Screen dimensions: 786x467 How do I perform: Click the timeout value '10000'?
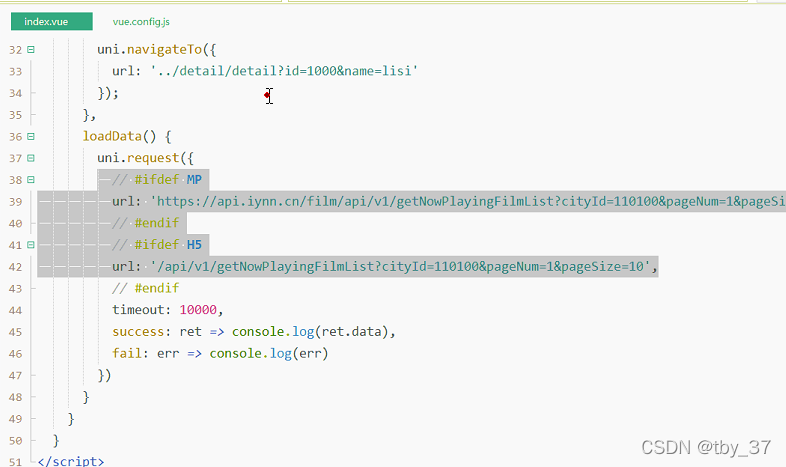pyautogui.click(x=198, y=310)
